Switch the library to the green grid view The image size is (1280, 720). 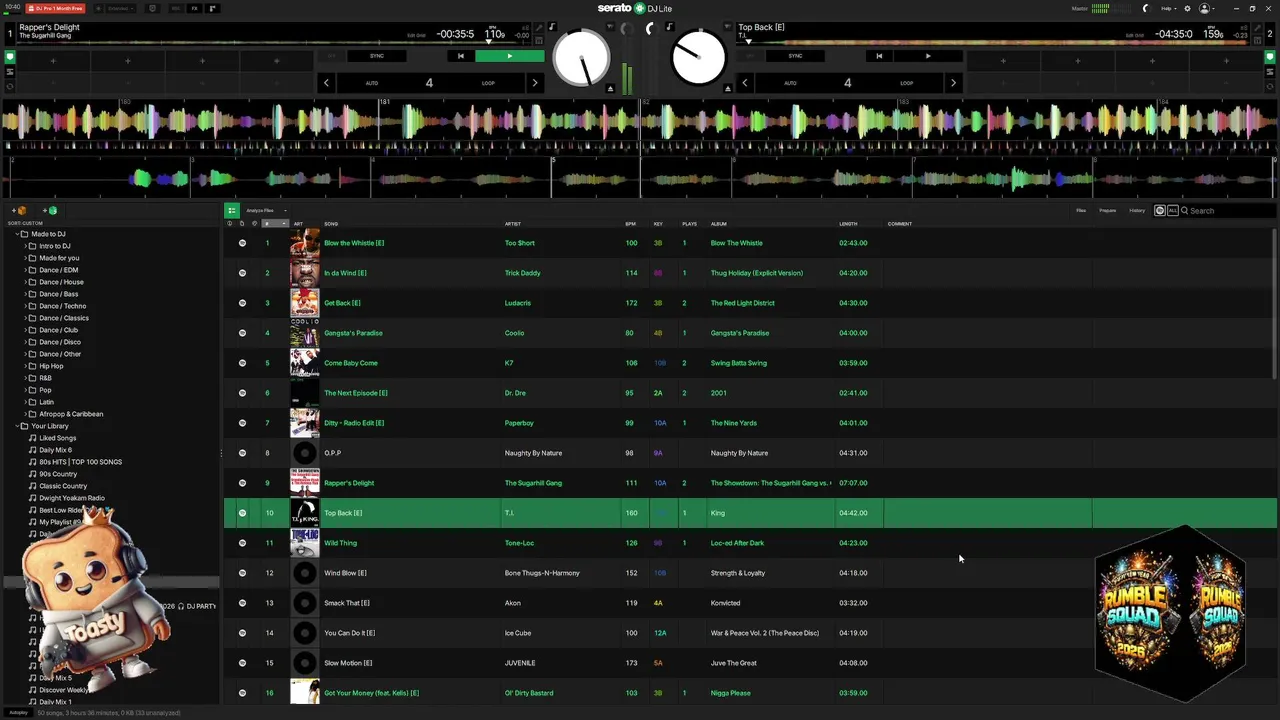231,210
